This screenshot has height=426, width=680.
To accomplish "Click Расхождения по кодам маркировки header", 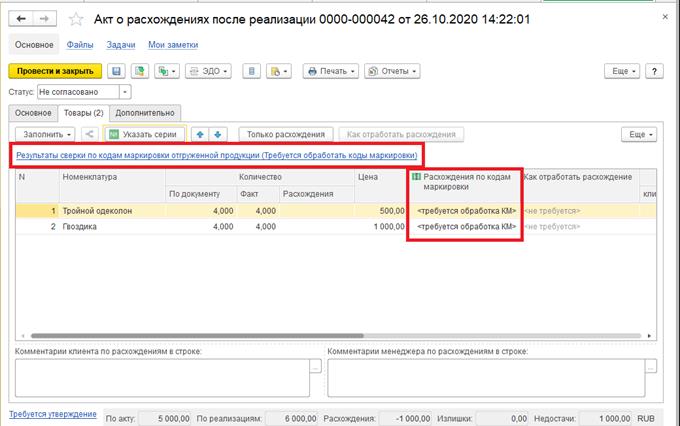I will [464, 186].
